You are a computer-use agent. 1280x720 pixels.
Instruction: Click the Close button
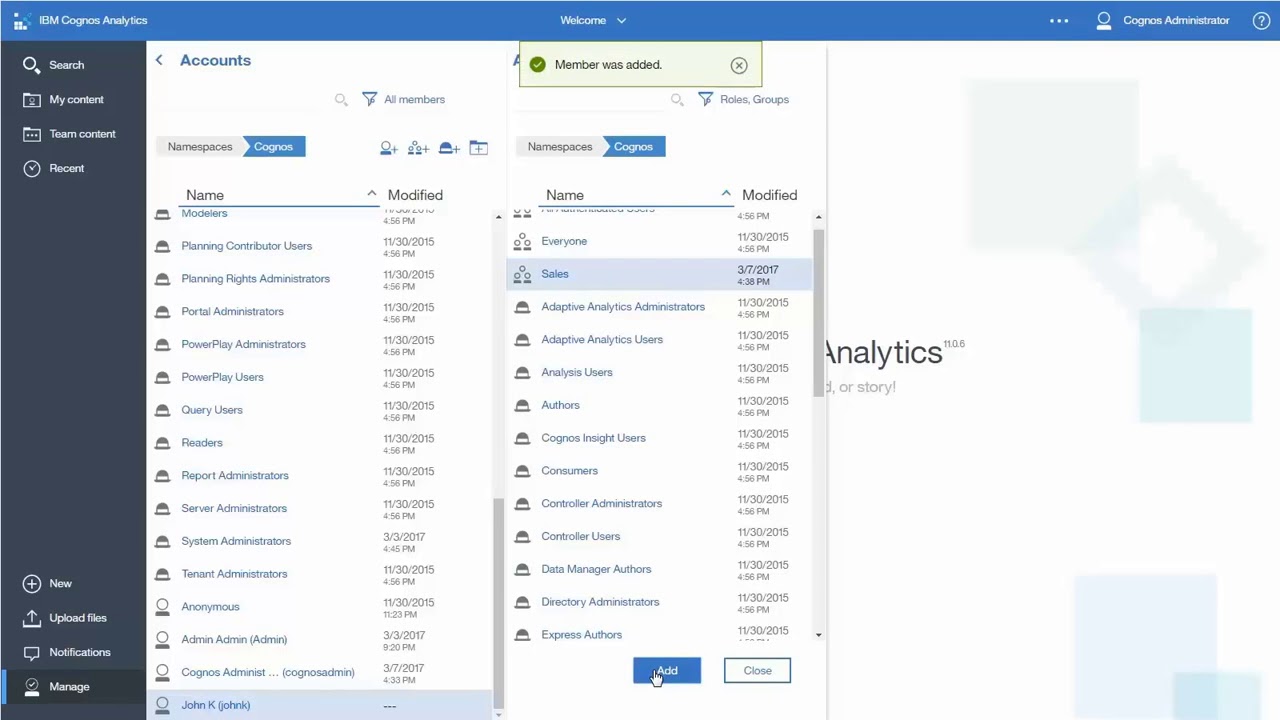coord(757,671)
